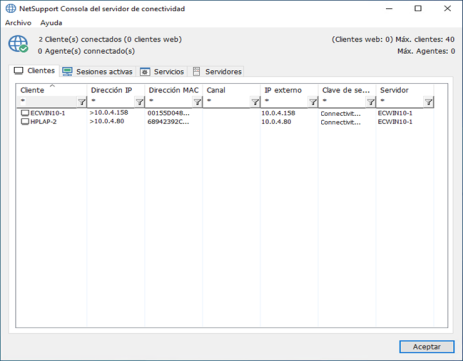Open the Ayuda menu
Image resolution: width=463 pixels, height=361 pixels.
click(51, 23)
